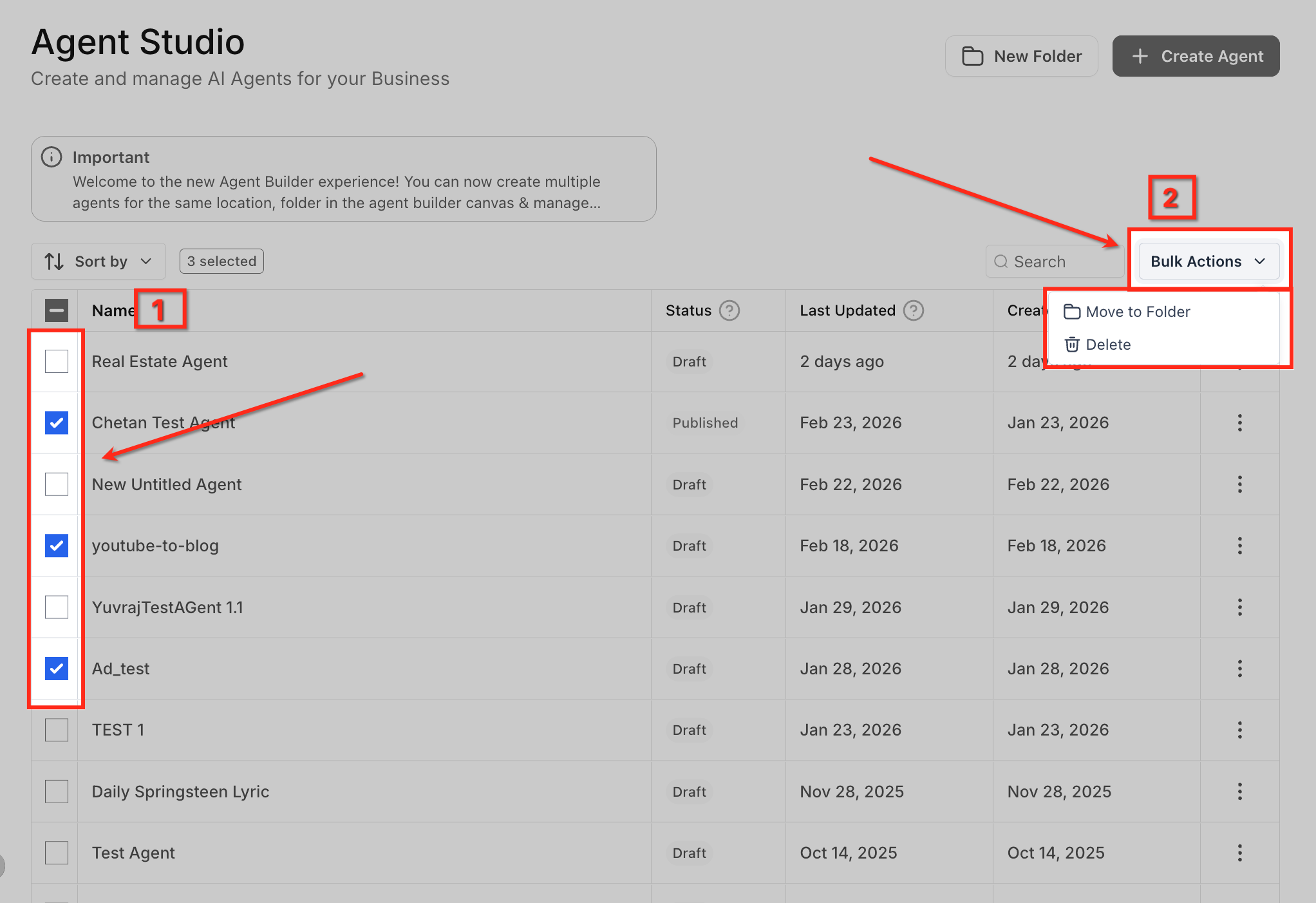This screenshot has width=1316, height=903.
Task: Open the New Untitled Agent entry
Action: [167, 485]
